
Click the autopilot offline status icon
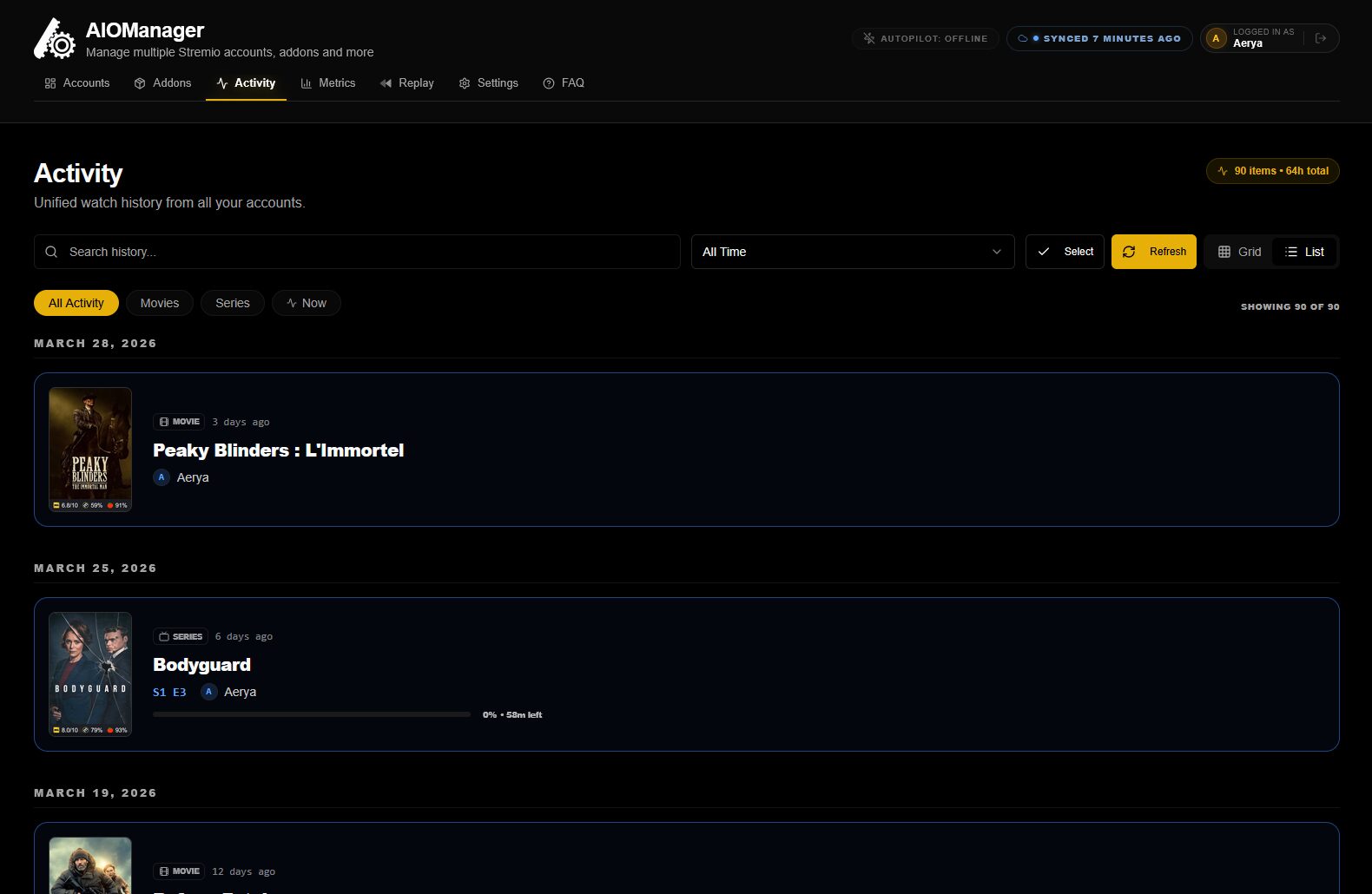click(868, 38)
